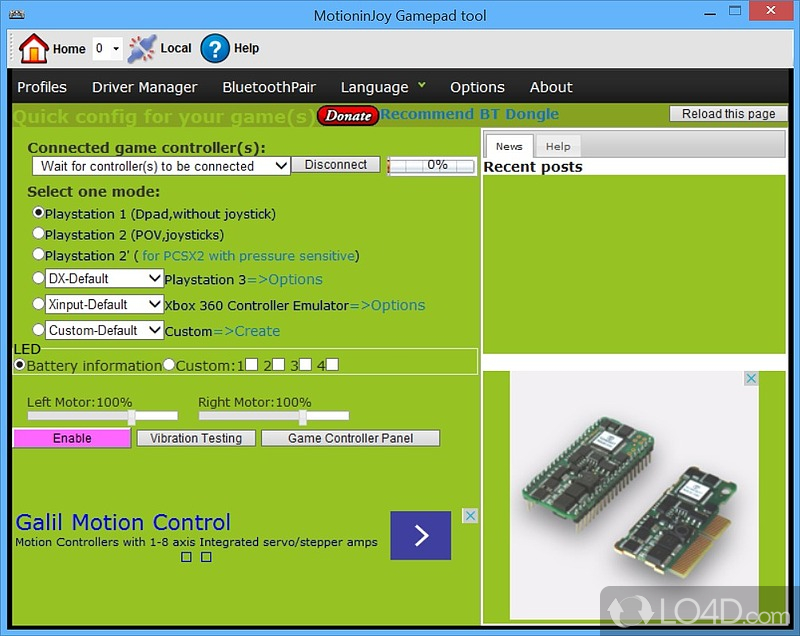Screen dimensions: 800x636
Task: Select Xbox 360 Controller Emulator radio
Action: (38, 303)
